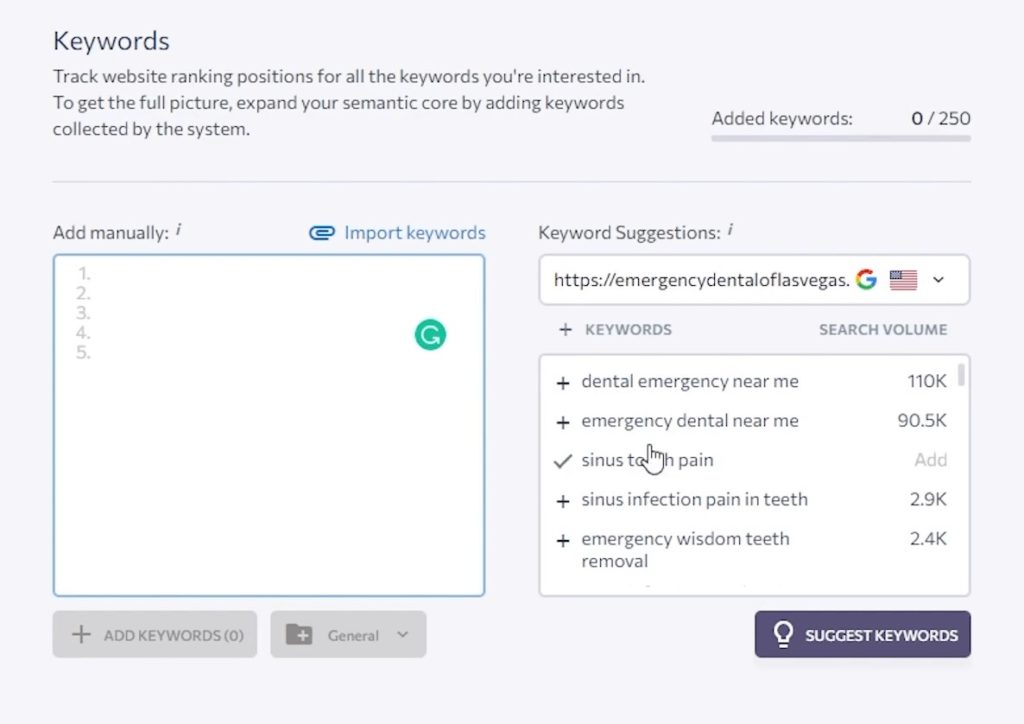Select the 'sinus infection pain in teeth' text
This screenshot has width=1024, height=724.
tap(694, 499)
